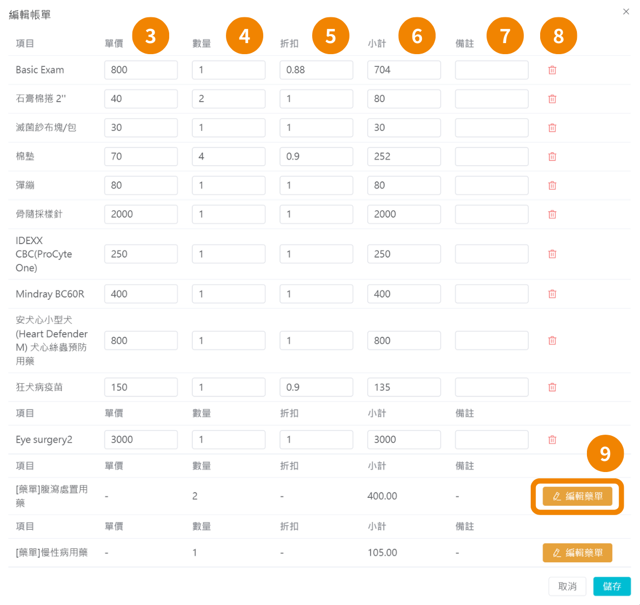This screenshot has height=605, width=640.
Task: Edit discount 0.88 for Basic Exam
Action: 316,70
